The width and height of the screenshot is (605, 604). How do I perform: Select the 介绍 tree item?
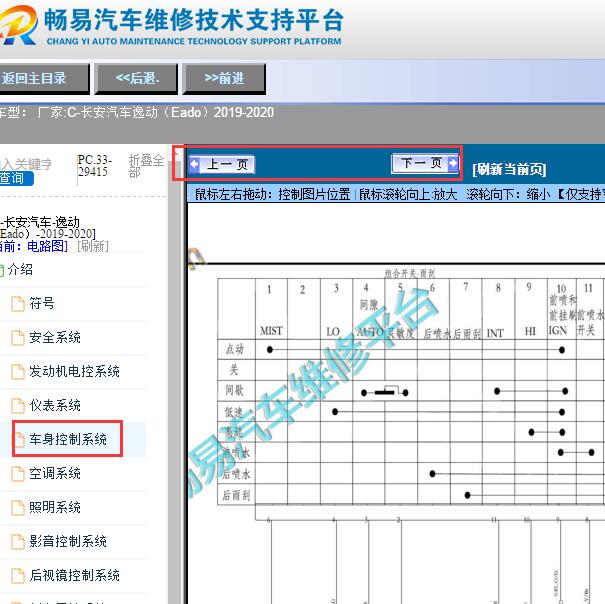(x=20, y=269)
